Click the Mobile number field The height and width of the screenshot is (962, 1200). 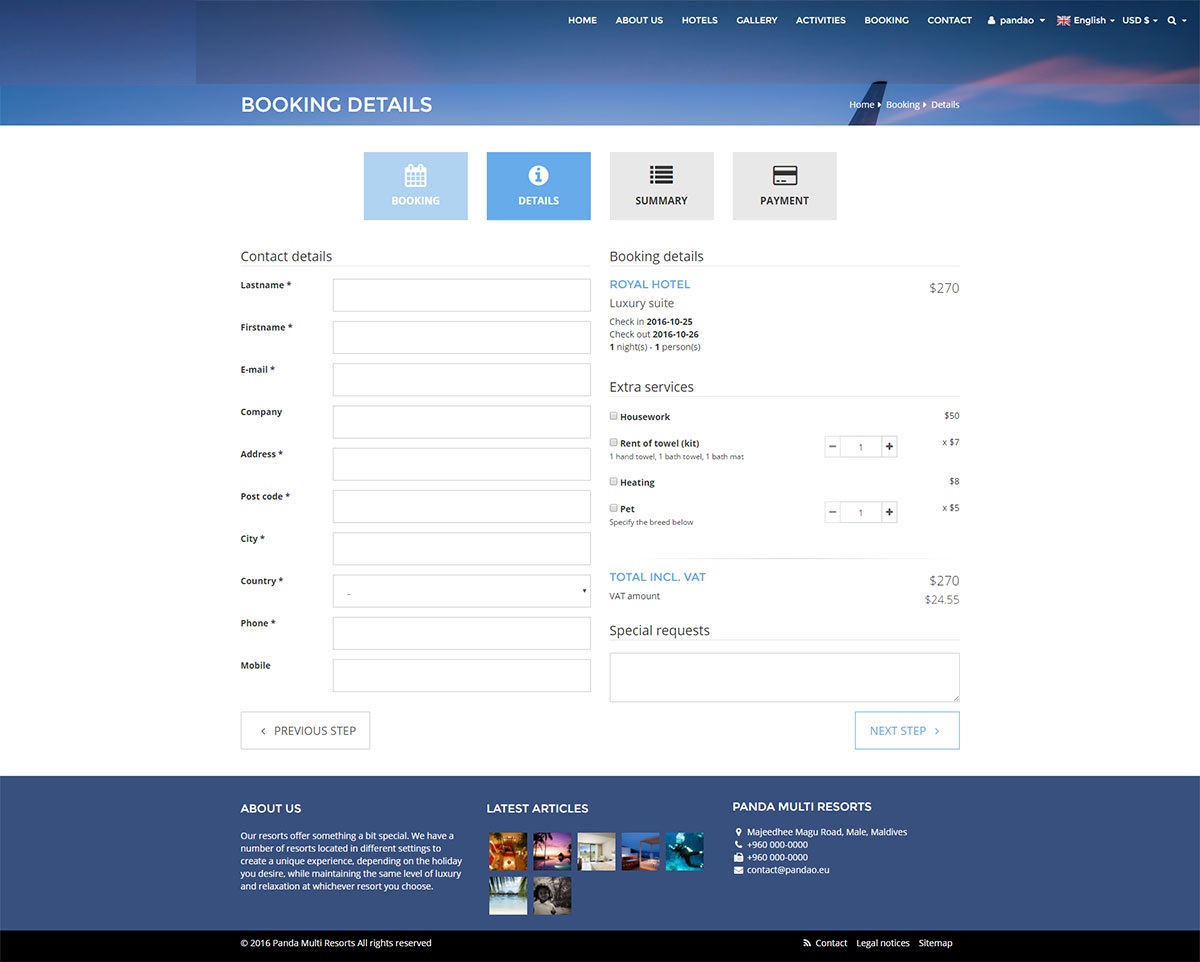462,675
